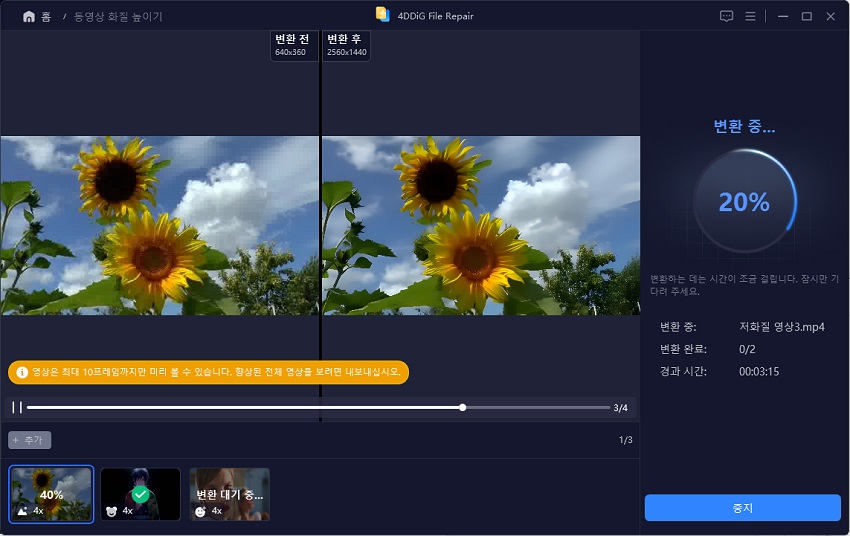Click the face model icon on third thumbnail
Screen dimensions: 850x536
click(x=201, y=510)
